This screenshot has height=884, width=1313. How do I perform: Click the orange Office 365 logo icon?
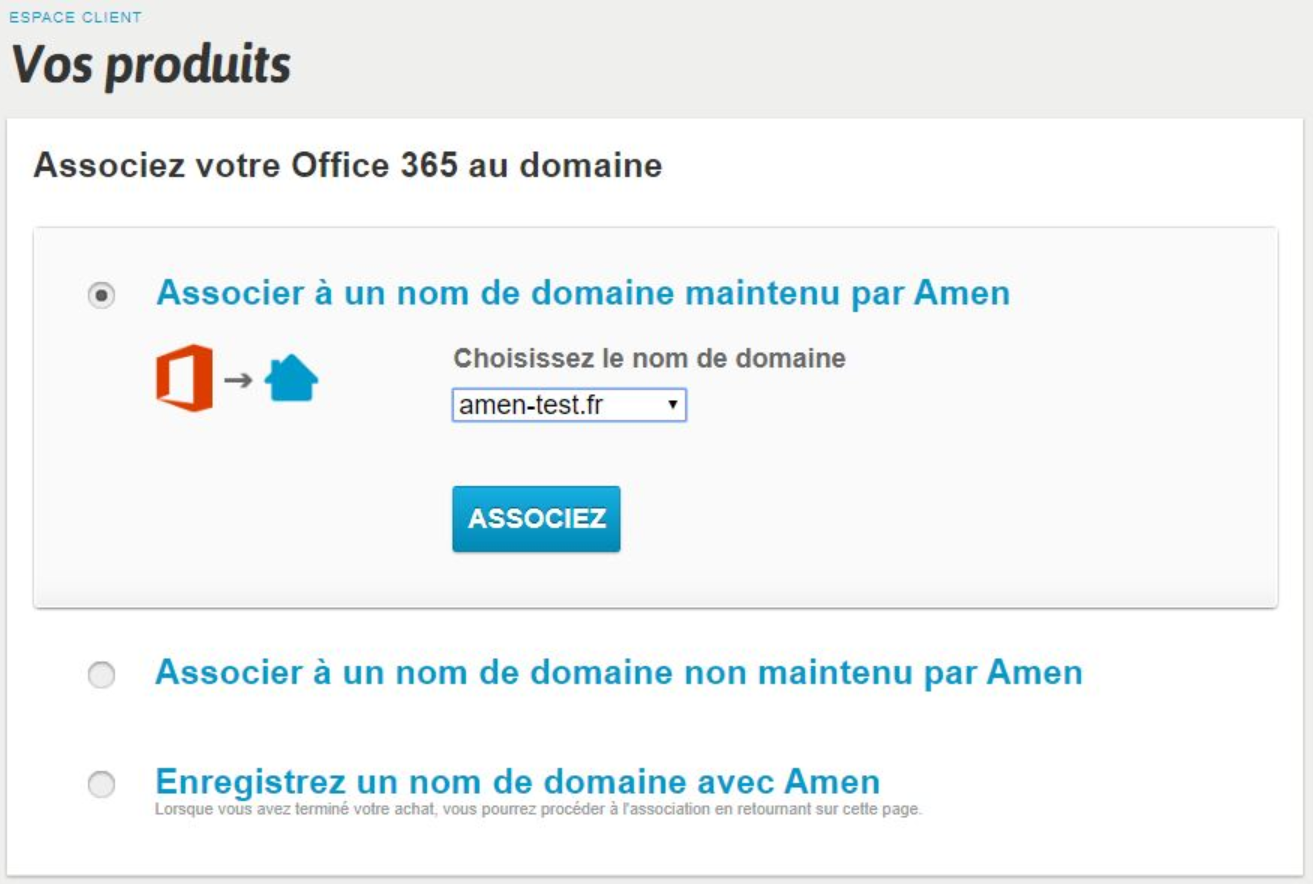(184, 378)
